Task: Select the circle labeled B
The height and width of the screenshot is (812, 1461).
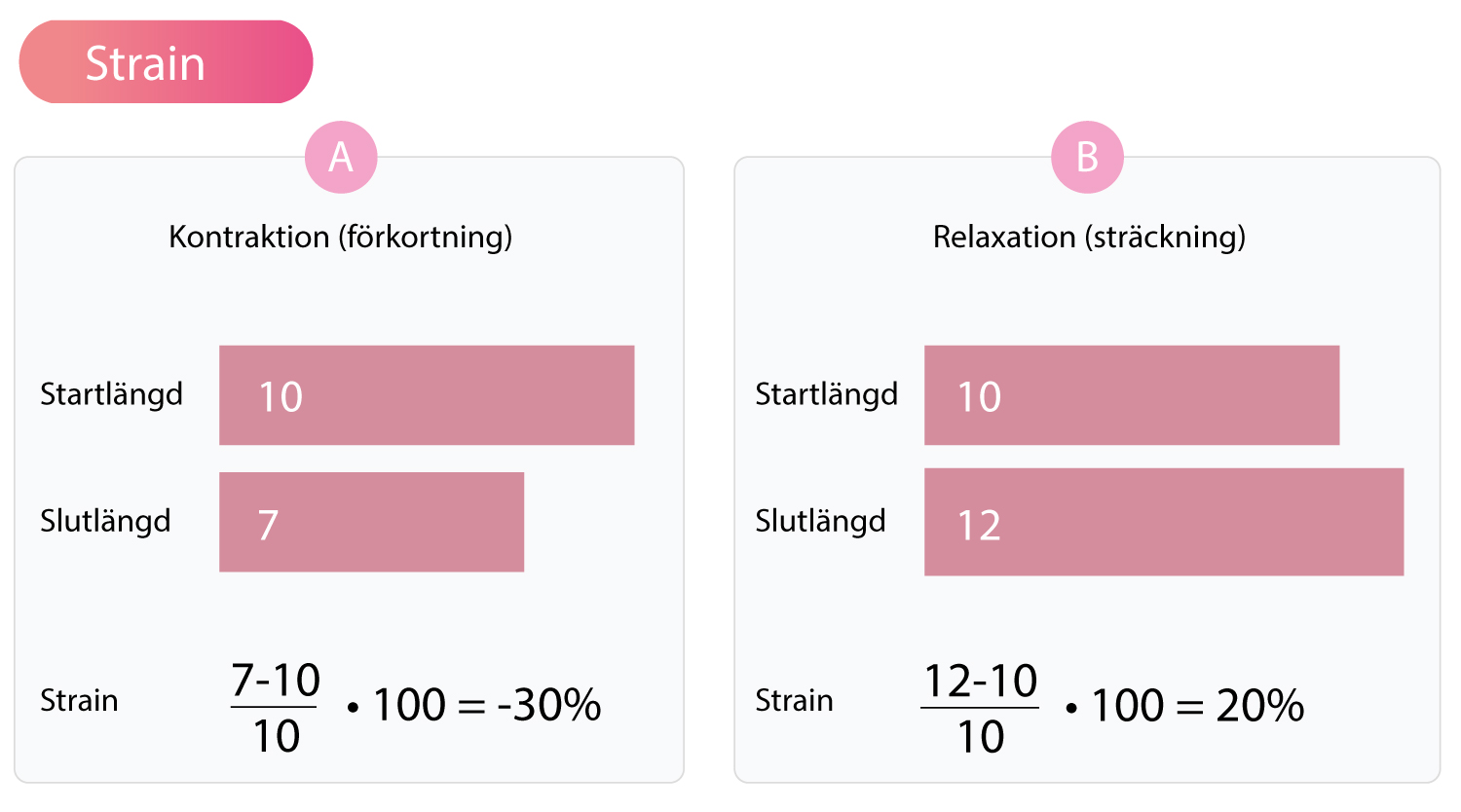Action: pos(1087,157)
